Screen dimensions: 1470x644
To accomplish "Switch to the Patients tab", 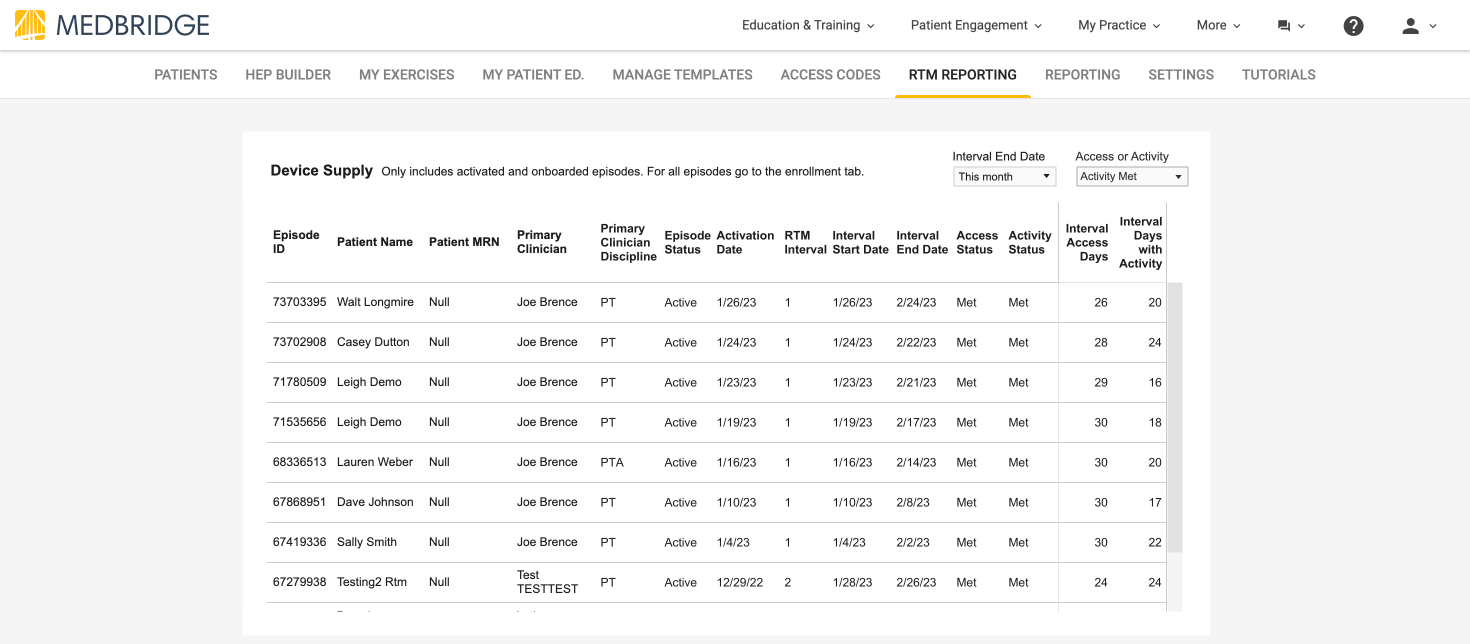I will [185, 74].
